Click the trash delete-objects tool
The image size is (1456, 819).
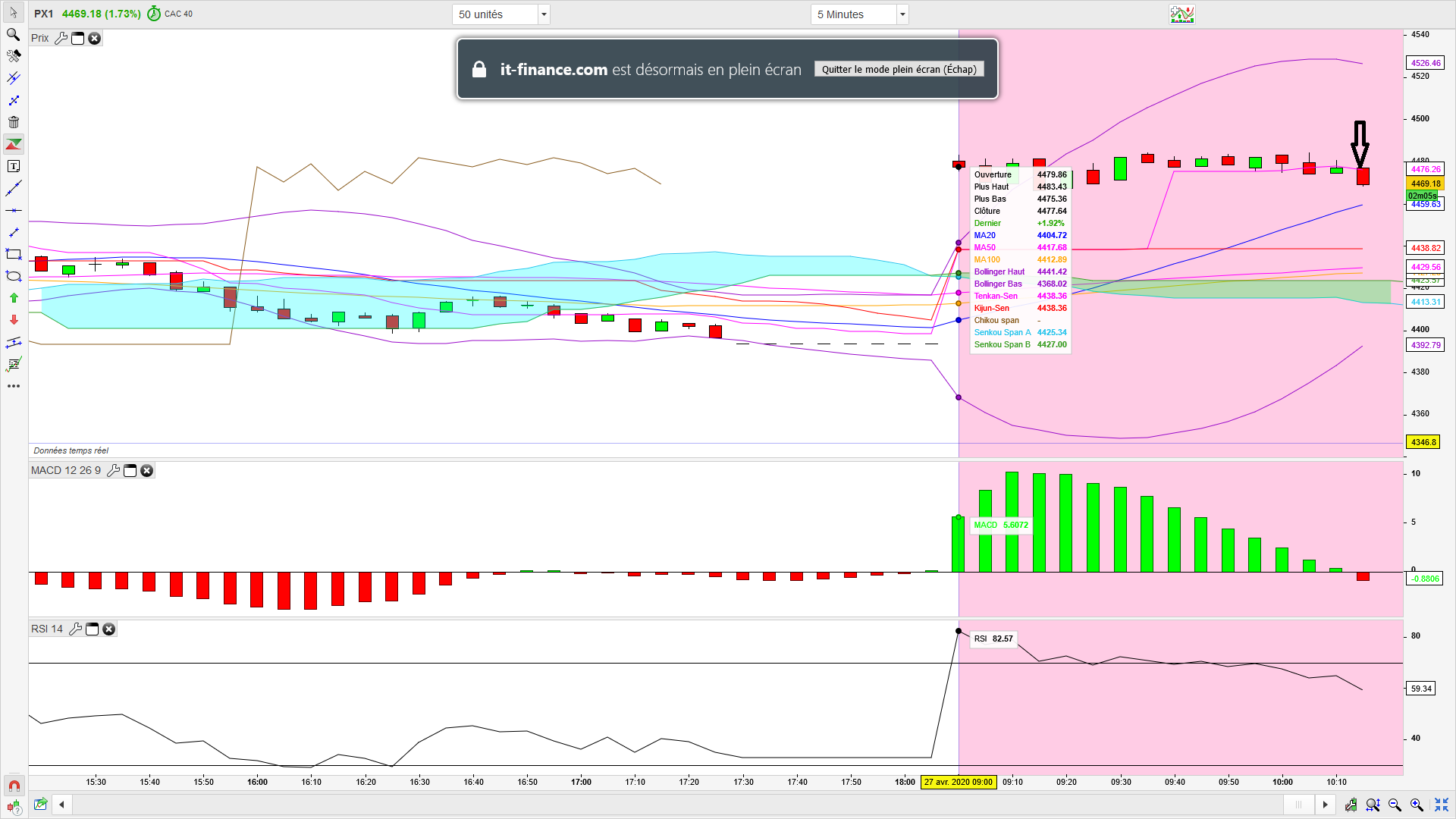tap(14, 122)
